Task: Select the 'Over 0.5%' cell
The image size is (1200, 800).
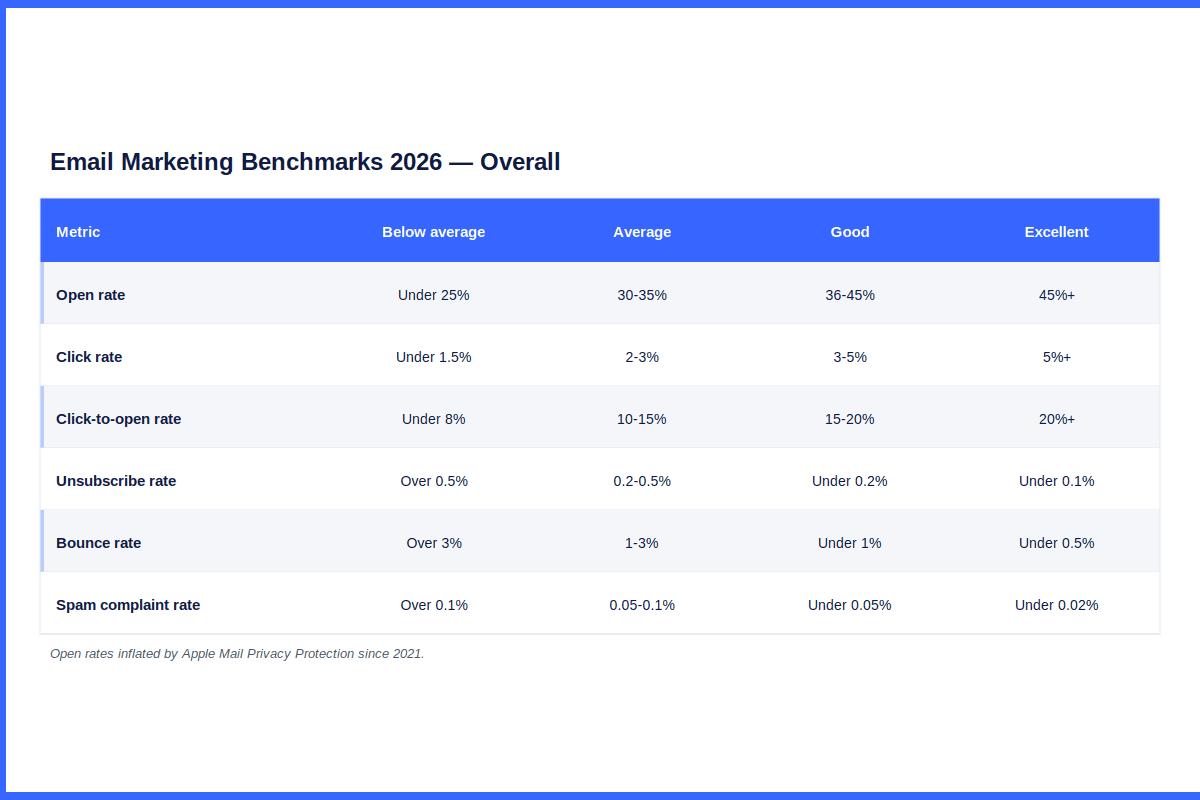Action: coord(434,481)
